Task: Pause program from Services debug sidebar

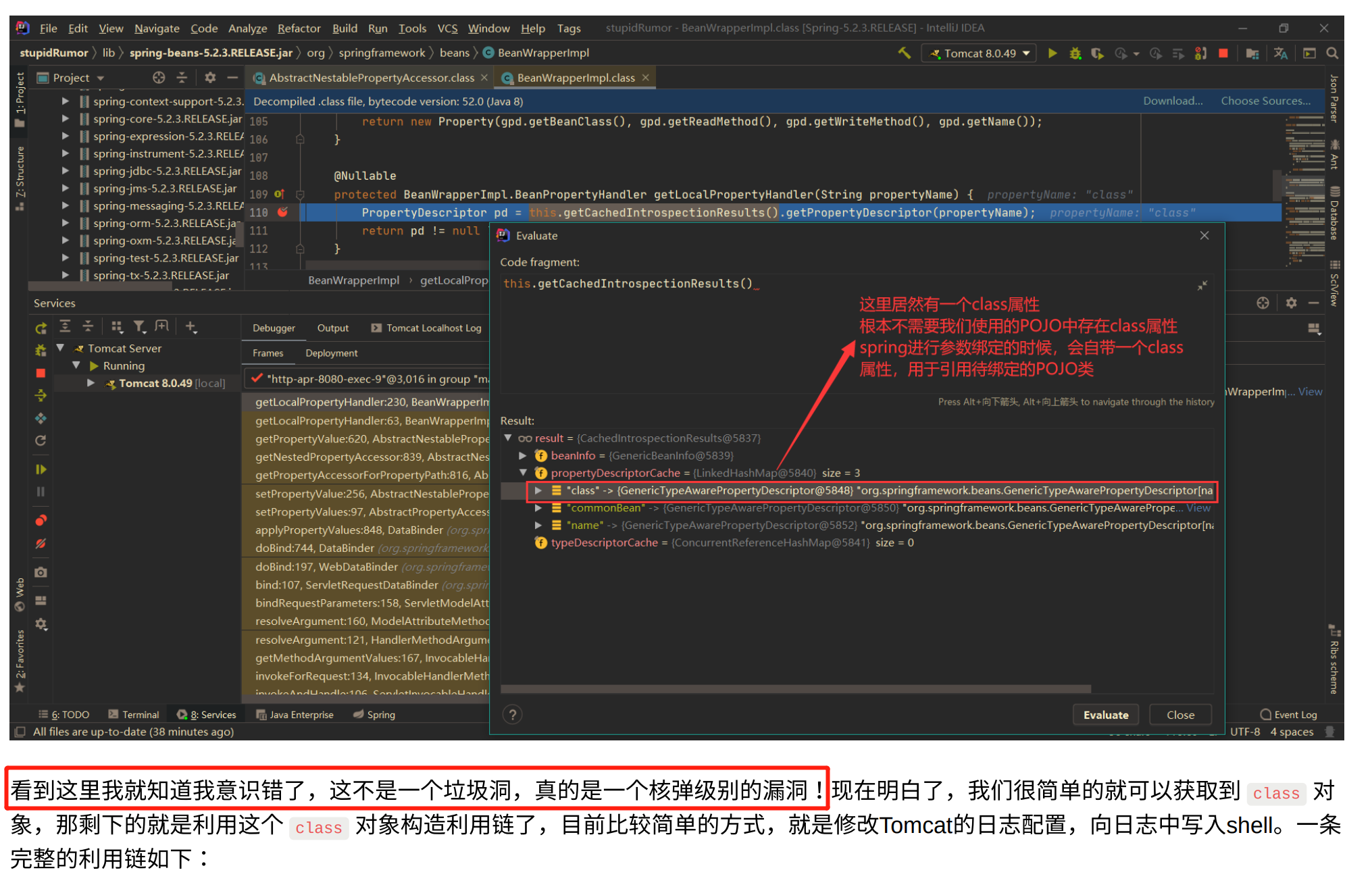Action: (41, 492)
